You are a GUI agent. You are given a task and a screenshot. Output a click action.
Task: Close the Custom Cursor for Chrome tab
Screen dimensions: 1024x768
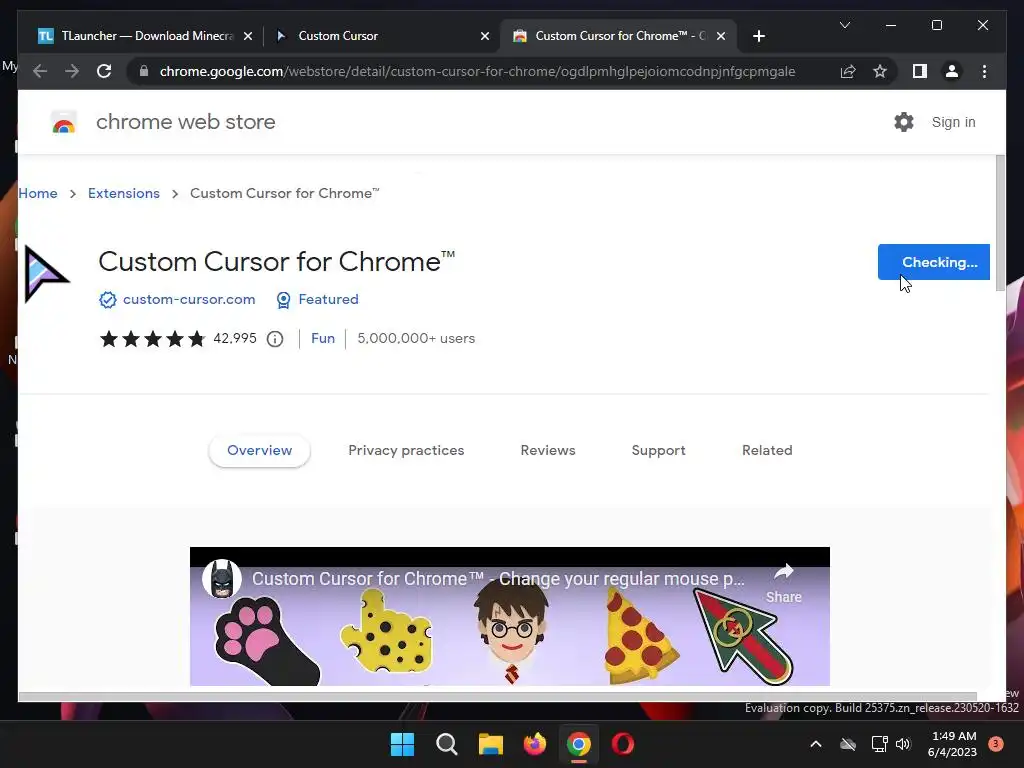(x=721, y=37)
